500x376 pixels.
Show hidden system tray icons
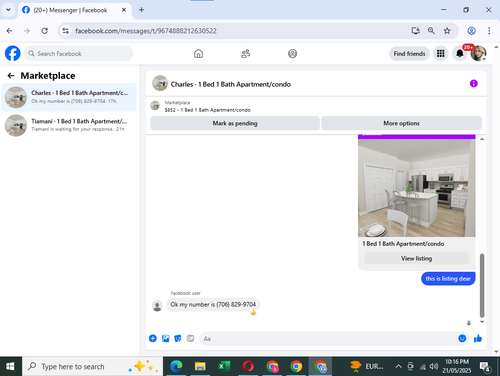[x=398, y=366]
